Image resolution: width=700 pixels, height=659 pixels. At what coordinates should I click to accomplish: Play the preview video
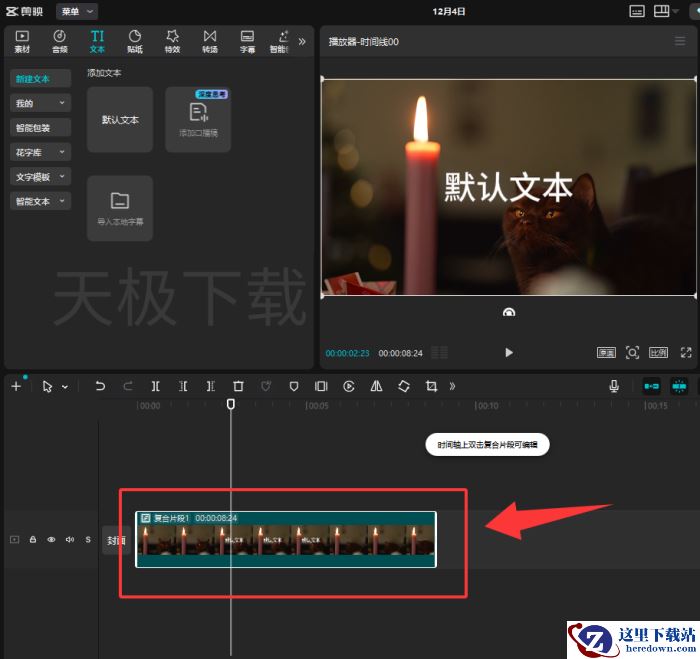point(509,353)
